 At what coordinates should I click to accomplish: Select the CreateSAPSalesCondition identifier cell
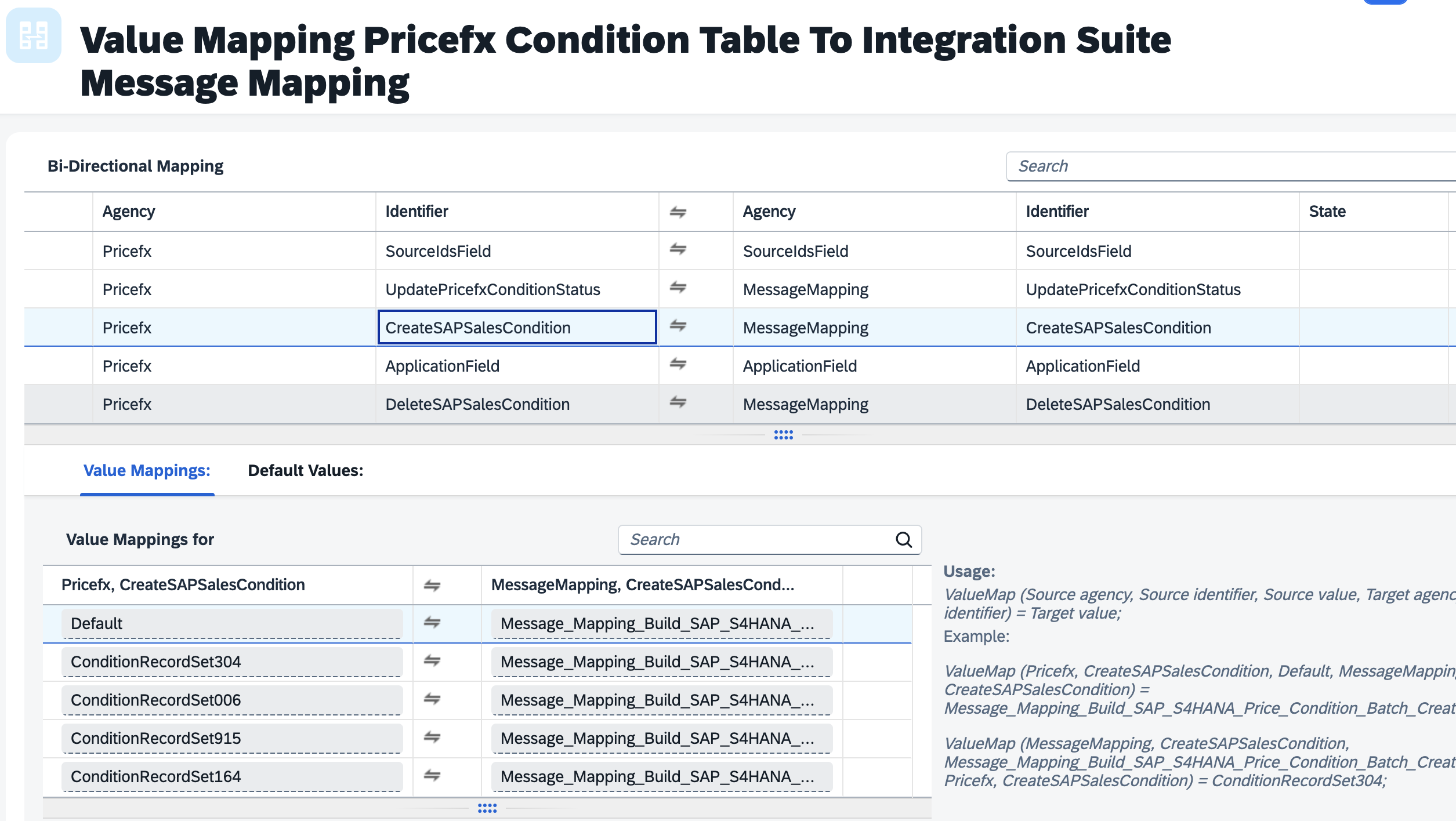point(516,328)
